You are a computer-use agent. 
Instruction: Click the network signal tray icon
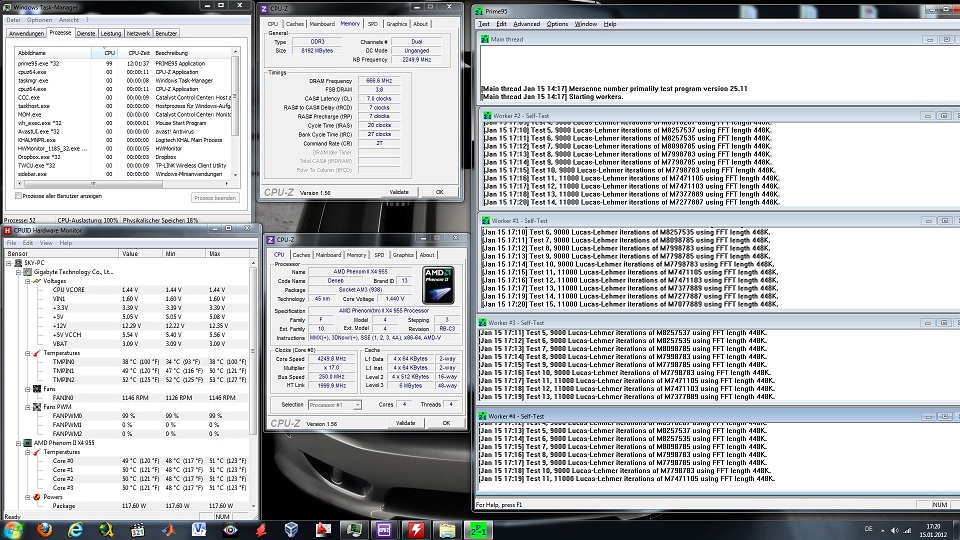(907, 530)
